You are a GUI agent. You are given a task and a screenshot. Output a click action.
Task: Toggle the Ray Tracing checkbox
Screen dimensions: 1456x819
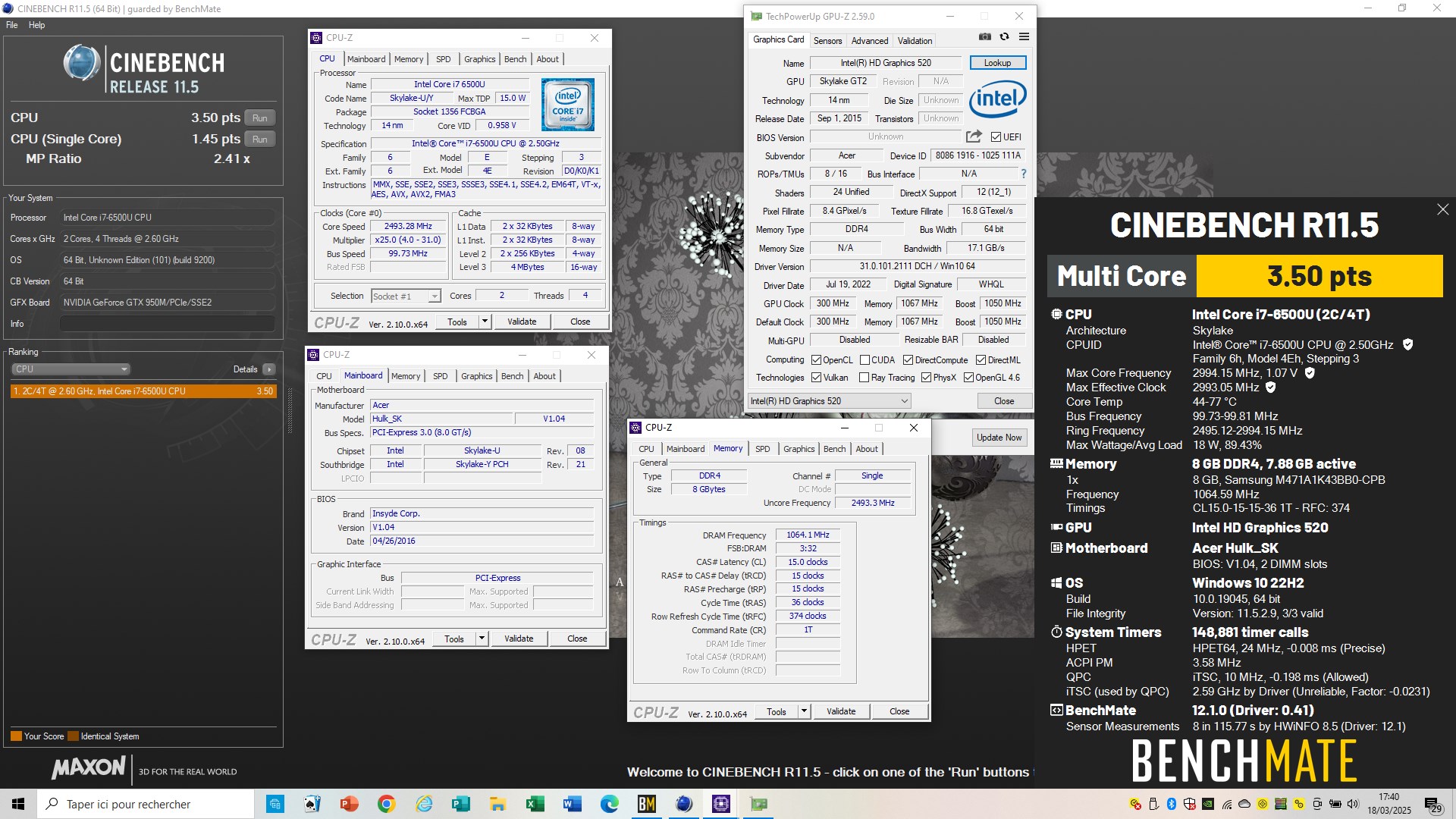pos(864,378)
